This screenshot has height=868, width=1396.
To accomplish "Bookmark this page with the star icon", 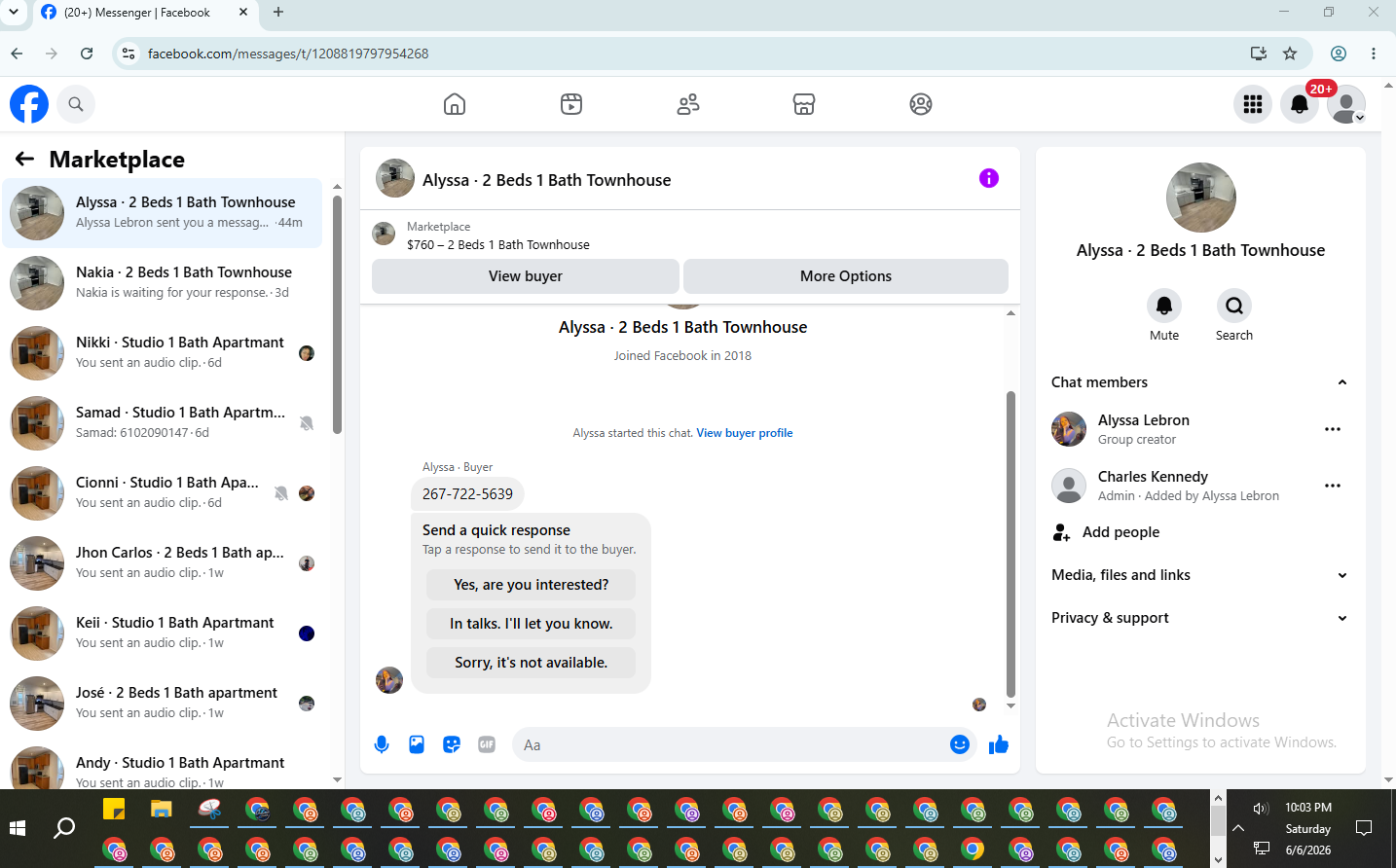I will pos(1290,54).
